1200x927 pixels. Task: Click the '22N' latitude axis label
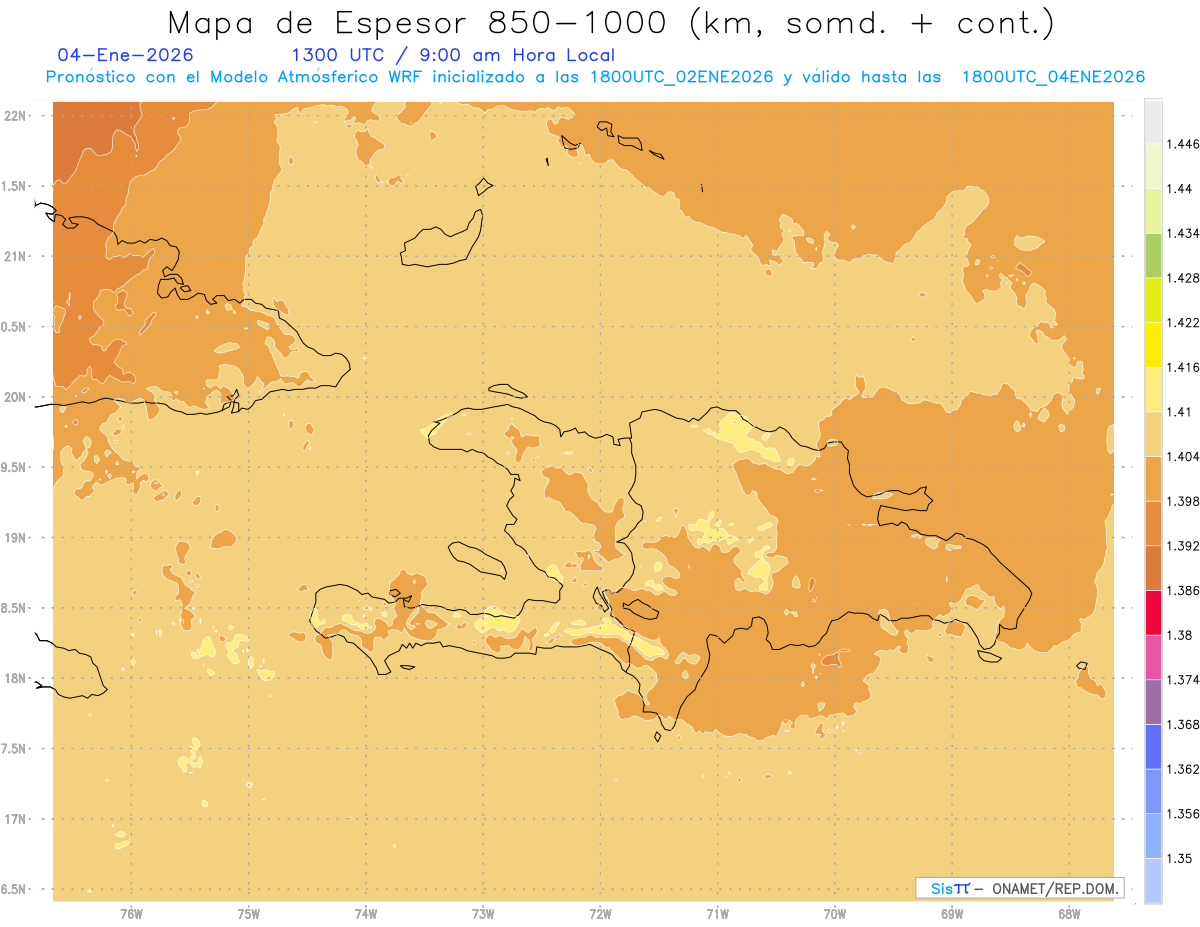tap(15, 116)
